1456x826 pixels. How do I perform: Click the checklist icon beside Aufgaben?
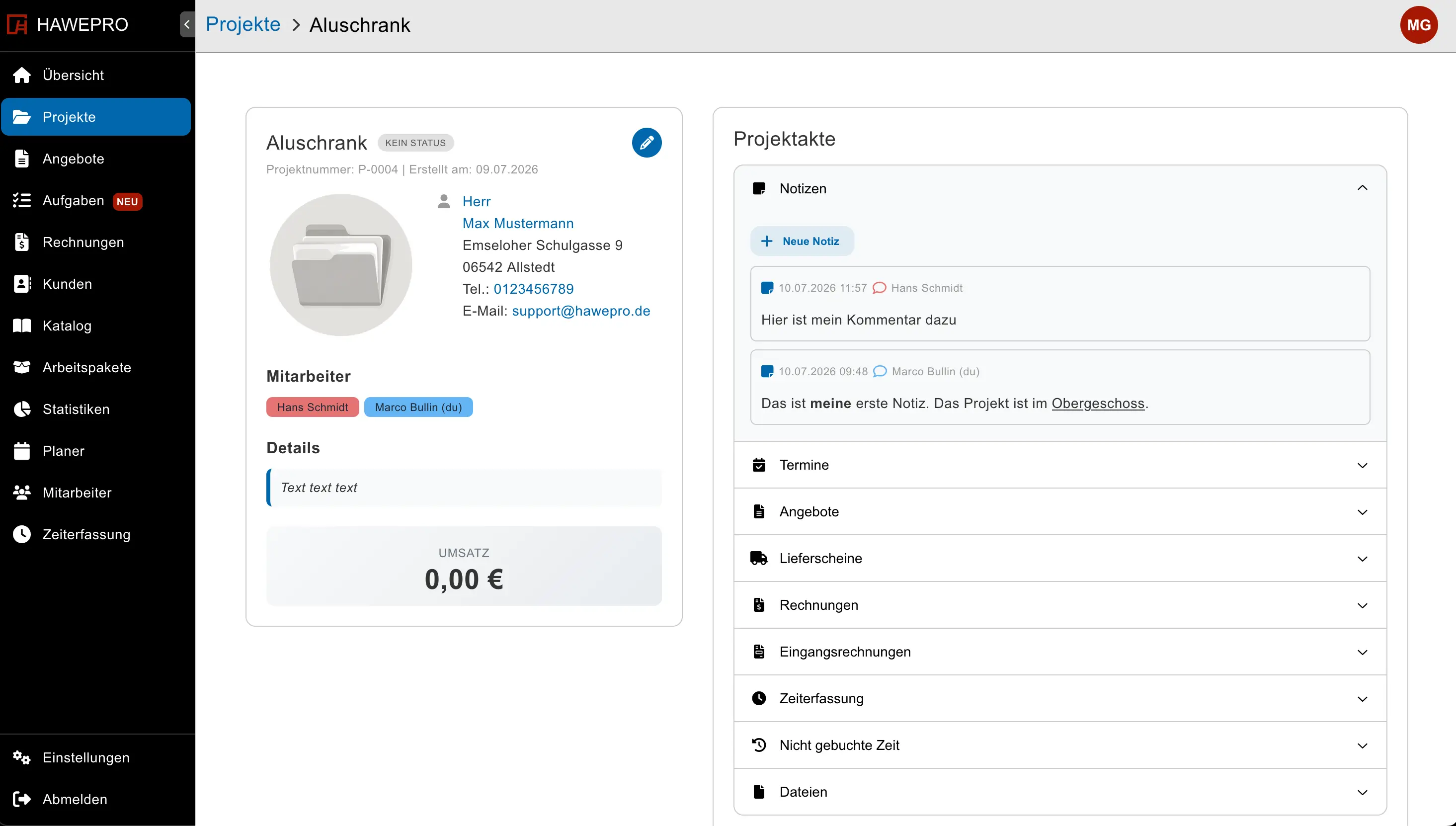click(21, 200)
